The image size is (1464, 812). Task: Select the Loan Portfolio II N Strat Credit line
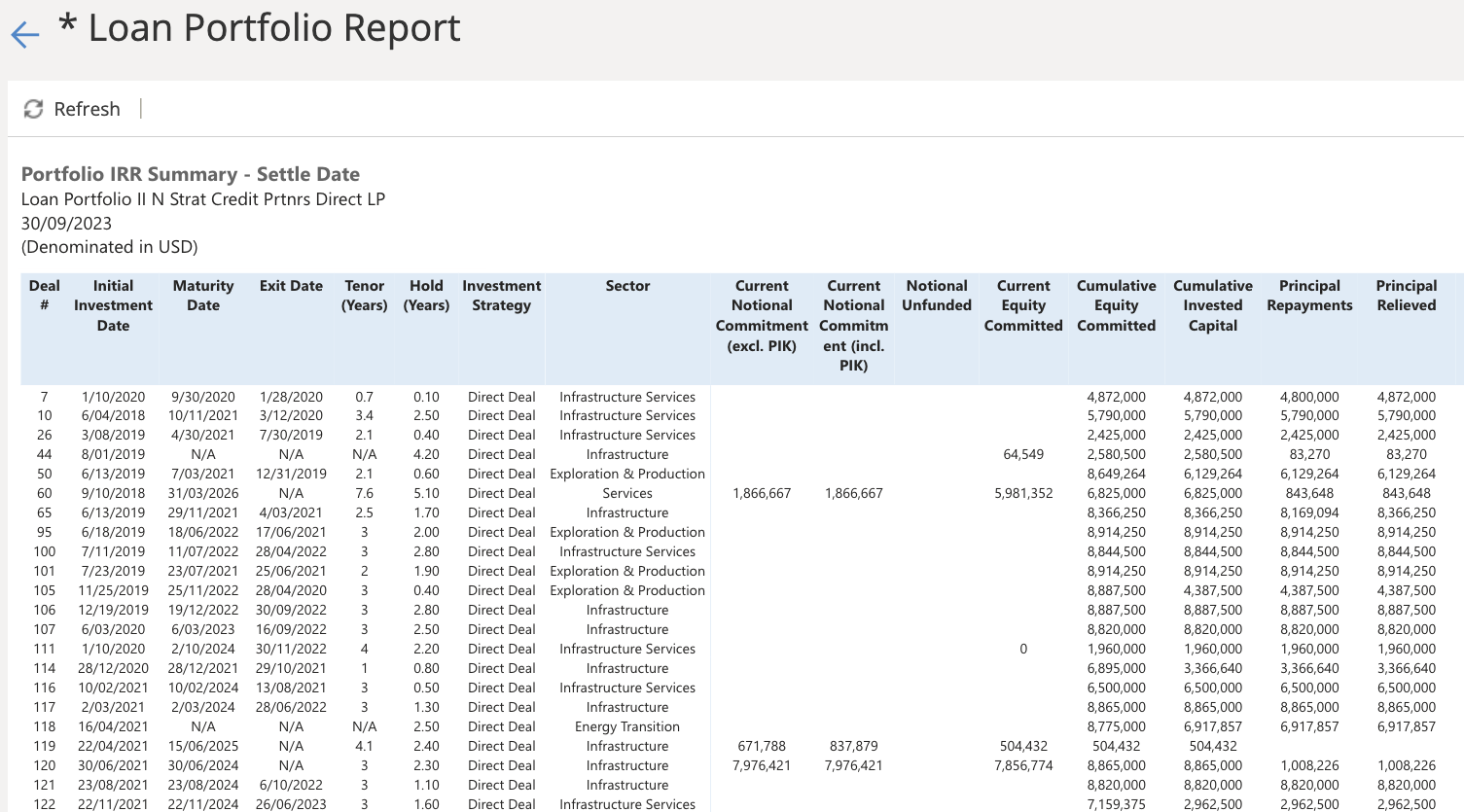[203, 199]
